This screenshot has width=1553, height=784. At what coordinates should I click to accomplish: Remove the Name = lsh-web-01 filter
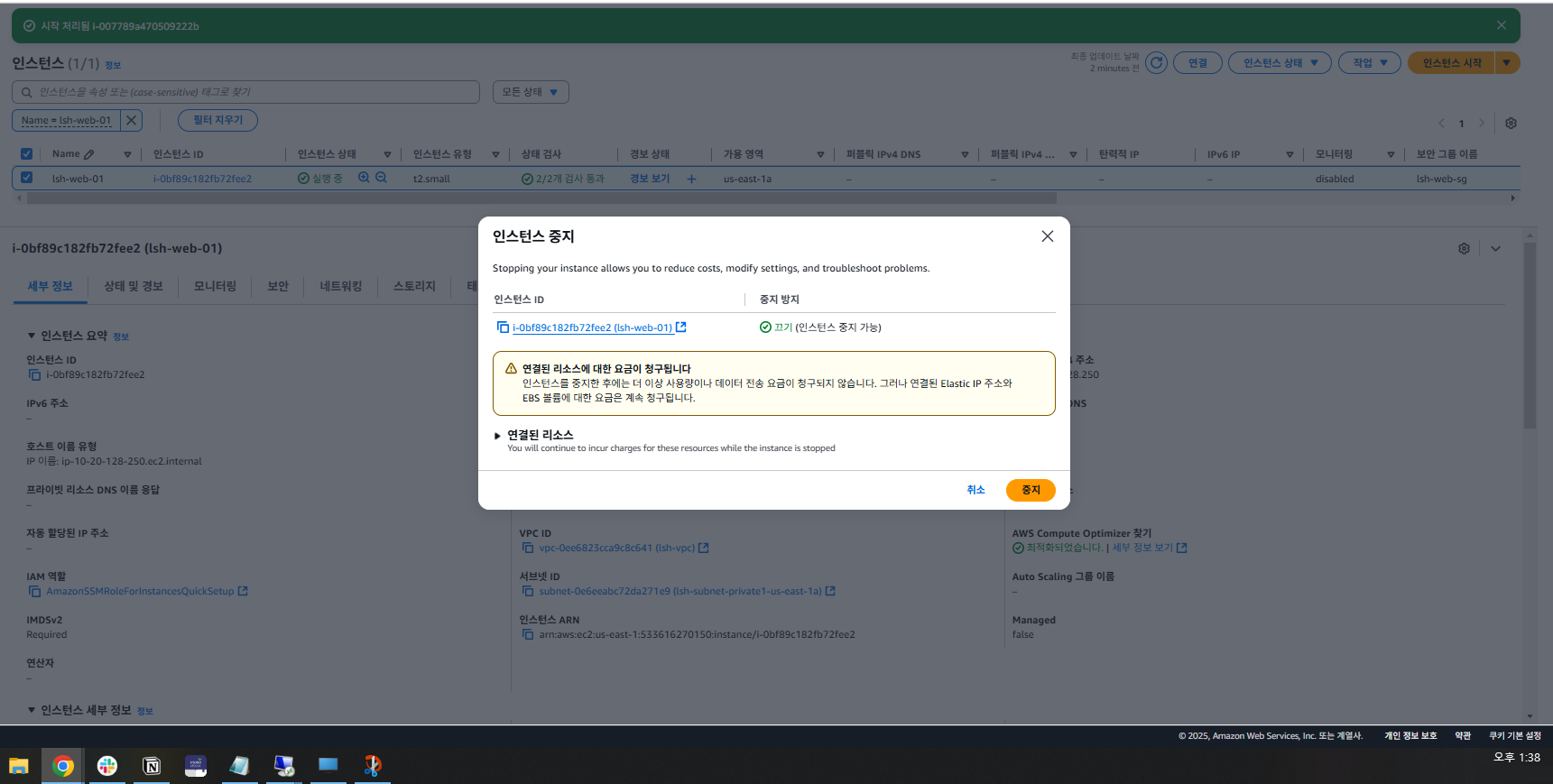pos(132,120)
